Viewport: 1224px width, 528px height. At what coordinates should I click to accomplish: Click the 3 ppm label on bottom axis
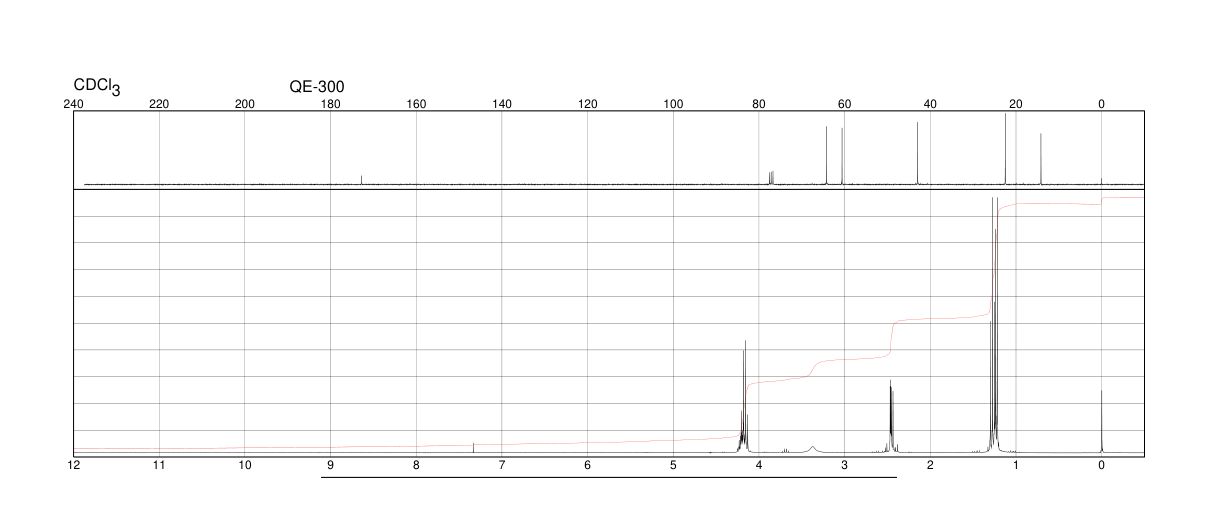pyautogui.click(x=845, y=465)
